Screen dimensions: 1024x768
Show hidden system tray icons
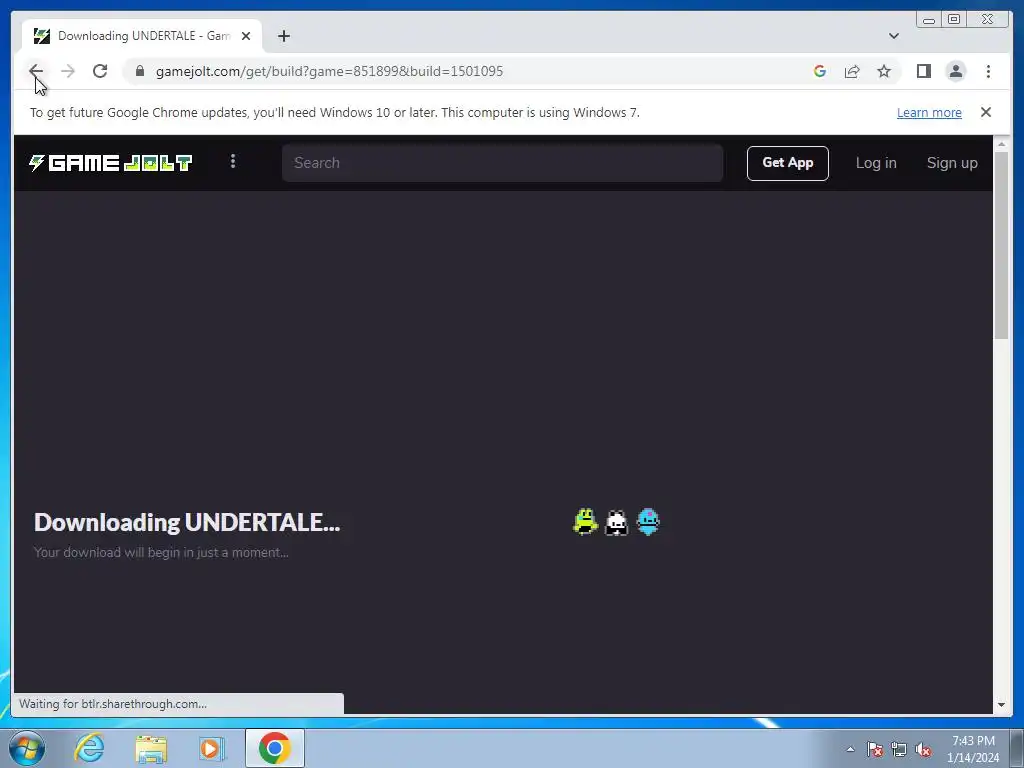850,749
